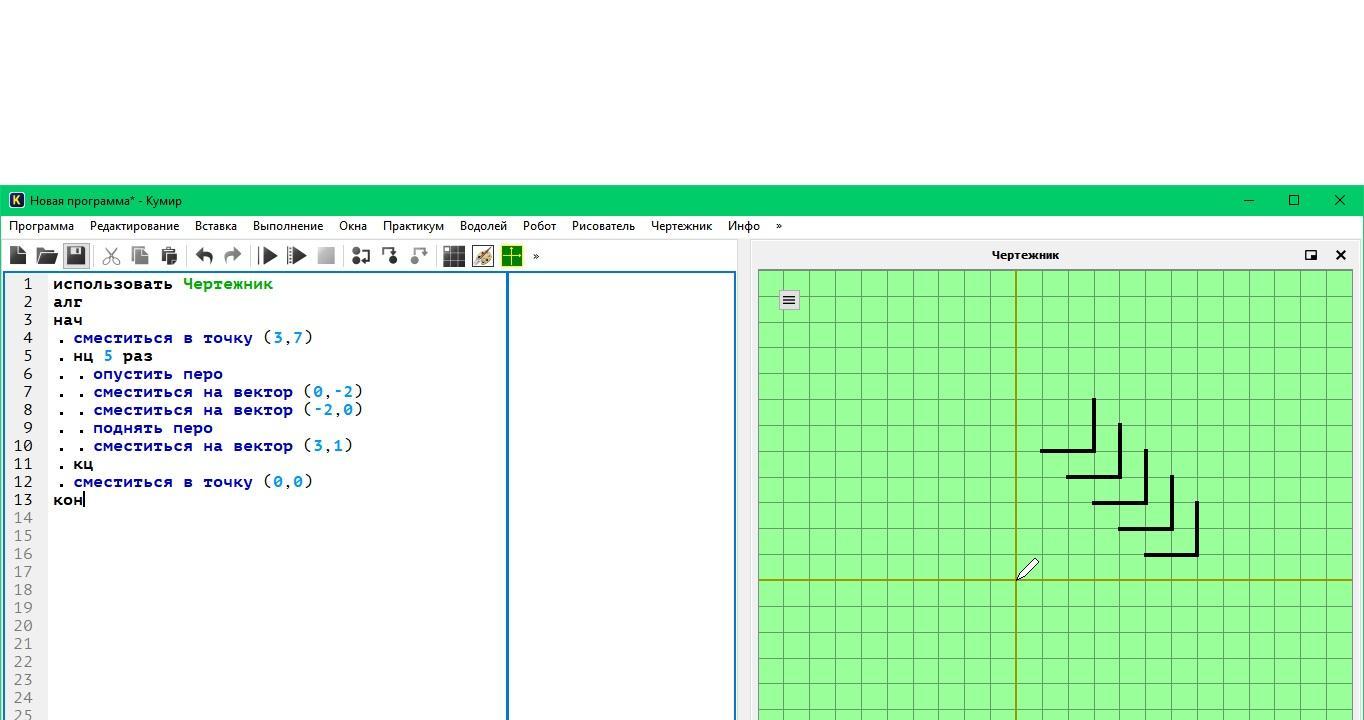Create a new program file
The height and width of the screenshot is (720, 1364).
(x=18, y=256)
